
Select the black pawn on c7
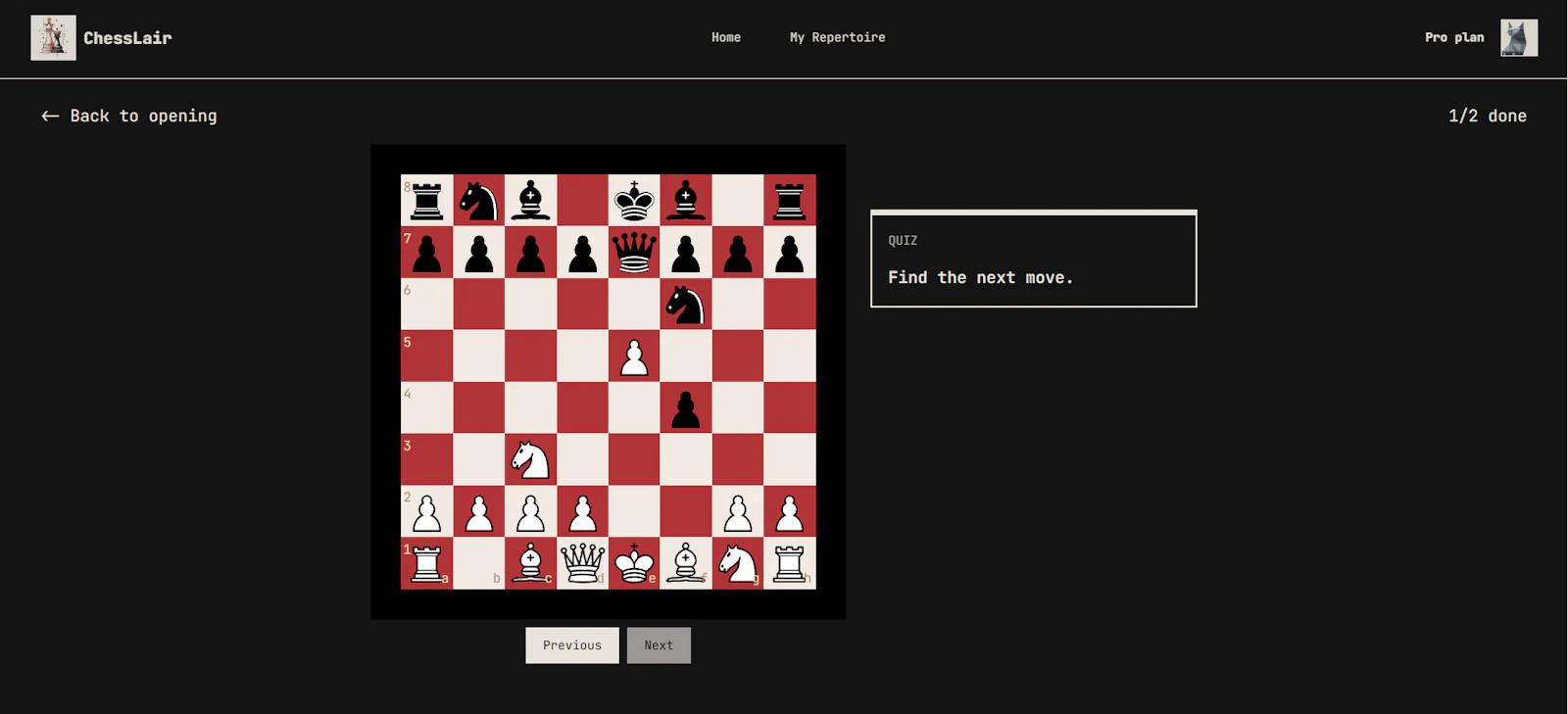[x=530, y=253]
